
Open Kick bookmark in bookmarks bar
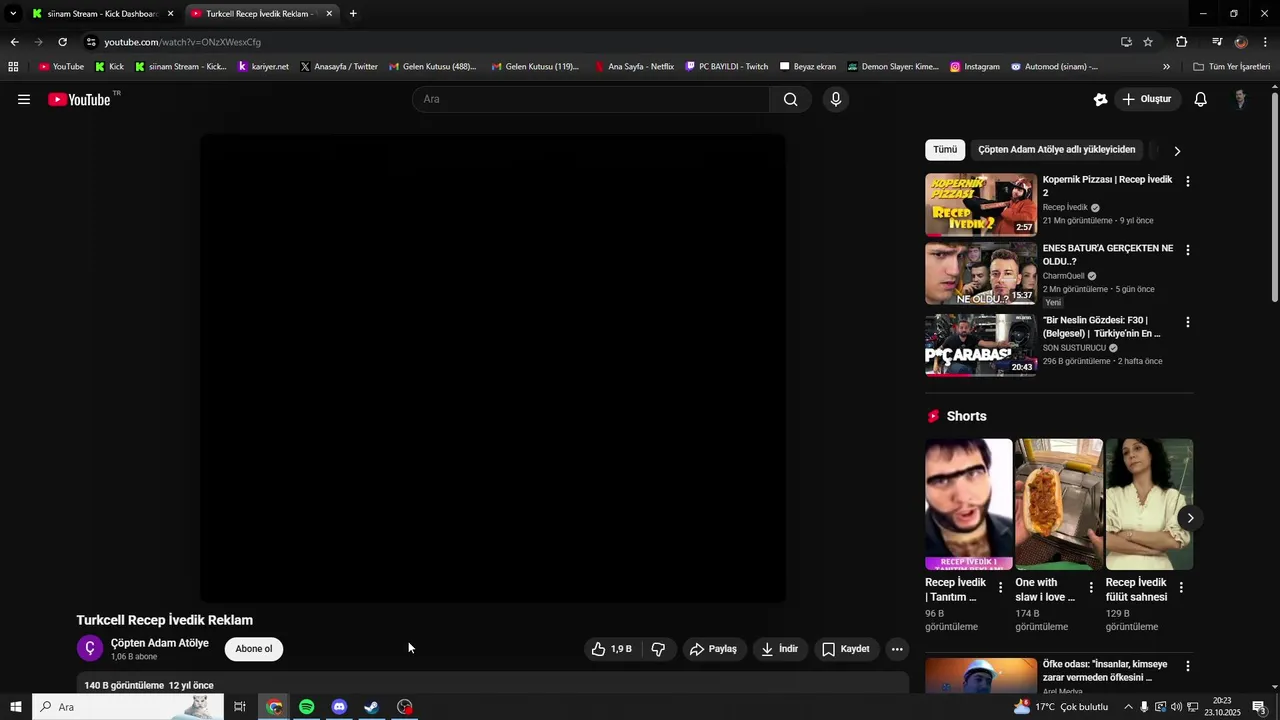109,67
